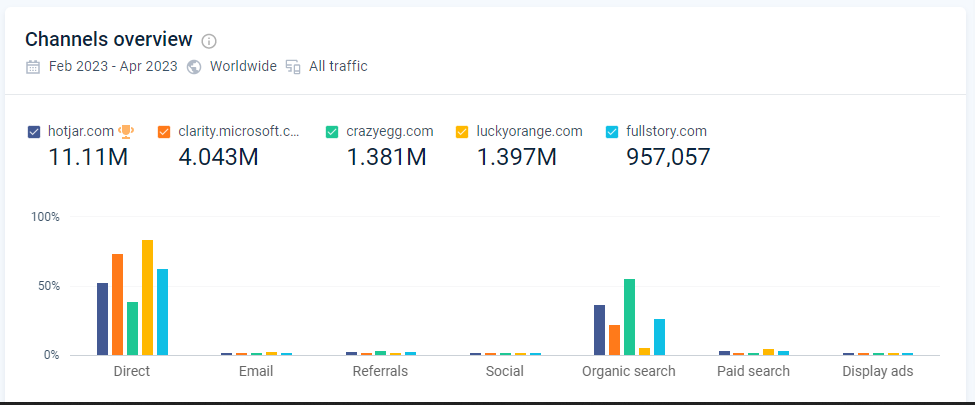Click the crazyegg.com domain label

[390, 131]
